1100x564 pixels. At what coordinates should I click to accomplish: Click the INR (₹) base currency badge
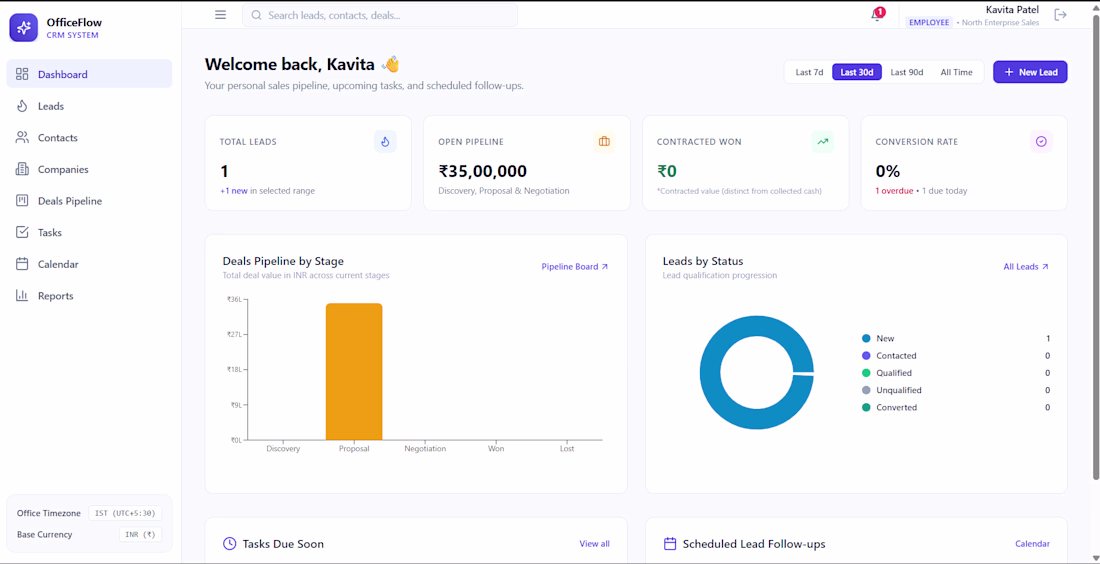click(140, 535)
